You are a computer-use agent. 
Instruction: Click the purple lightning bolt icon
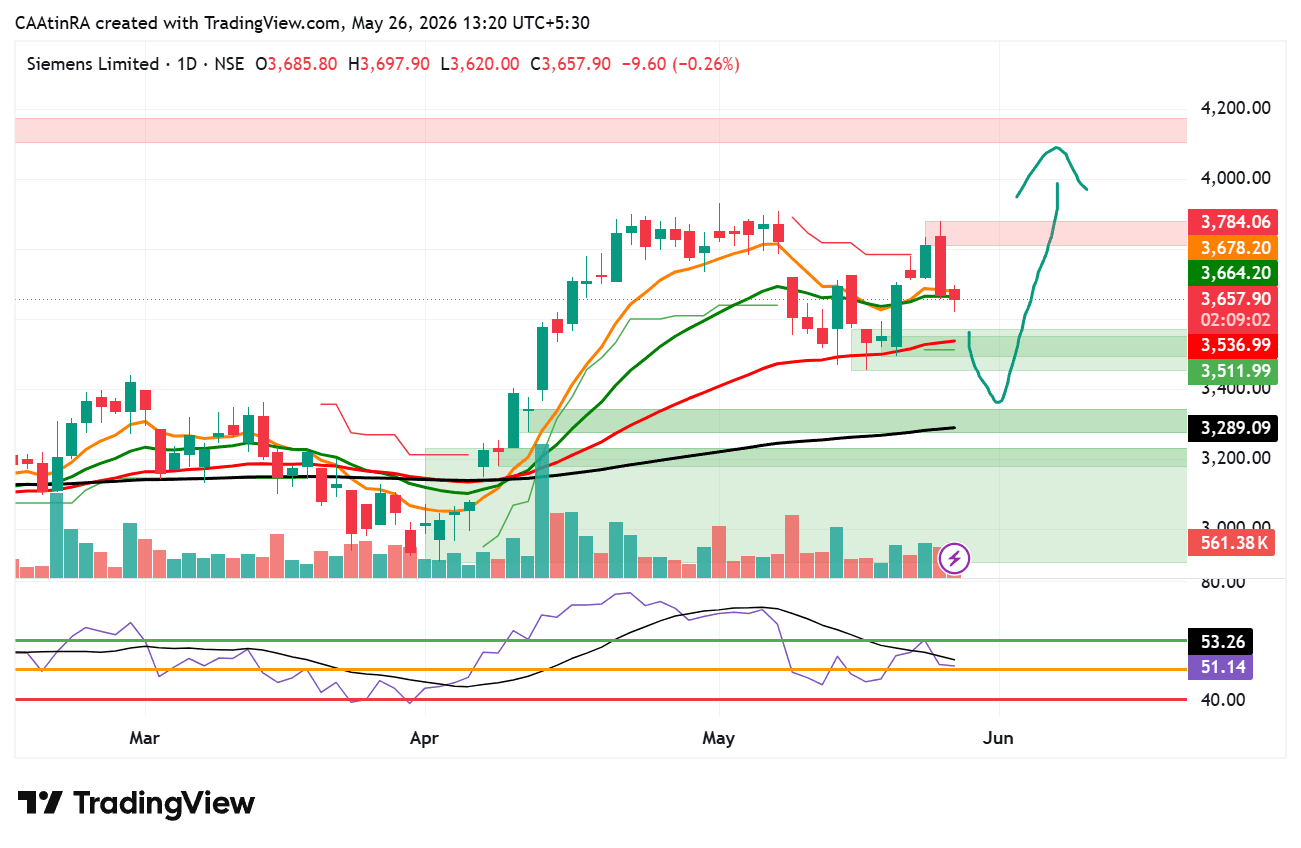coord(955,557)
